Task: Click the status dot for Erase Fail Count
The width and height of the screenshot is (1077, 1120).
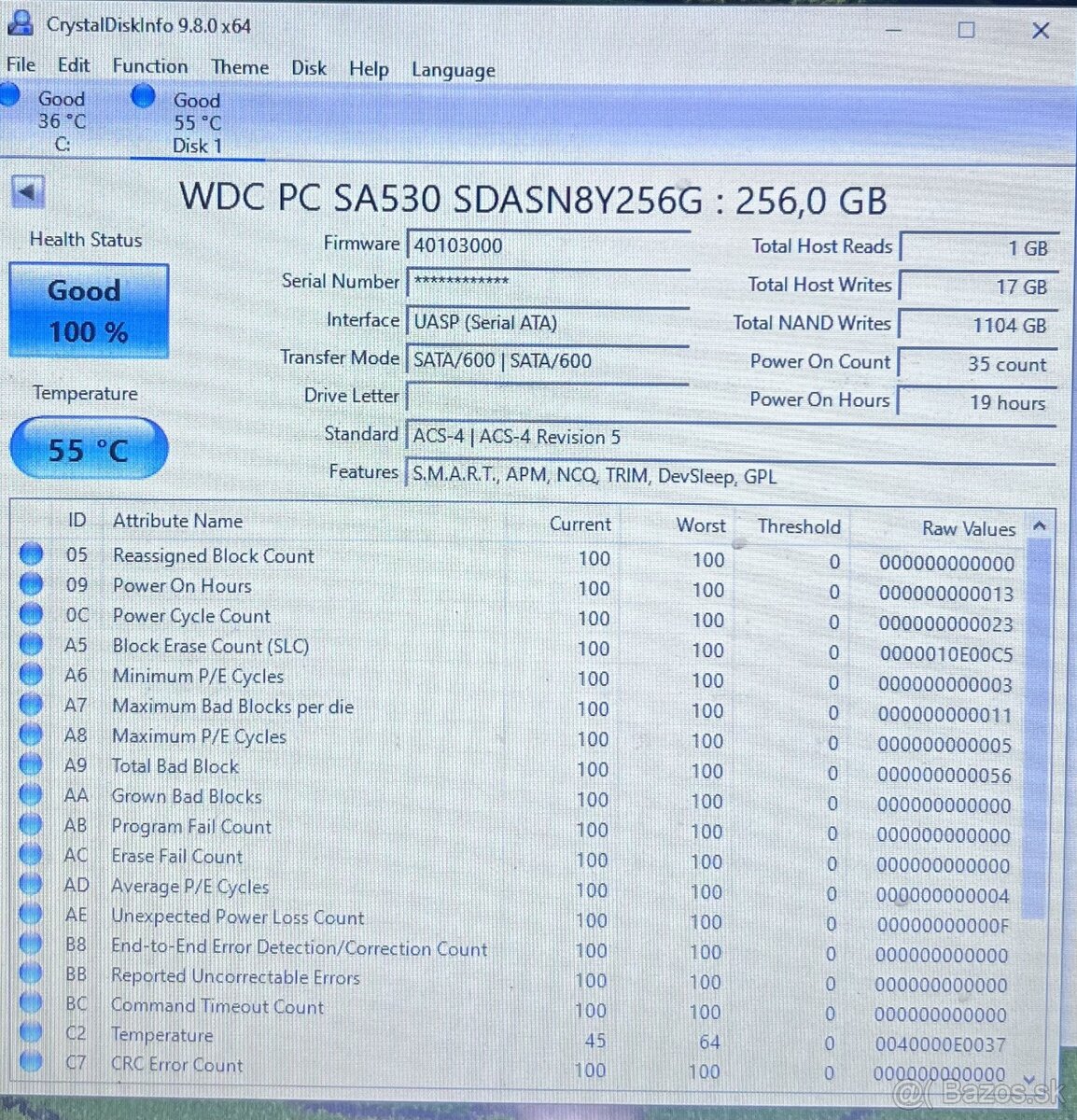Action: click(x=32, y=854)
